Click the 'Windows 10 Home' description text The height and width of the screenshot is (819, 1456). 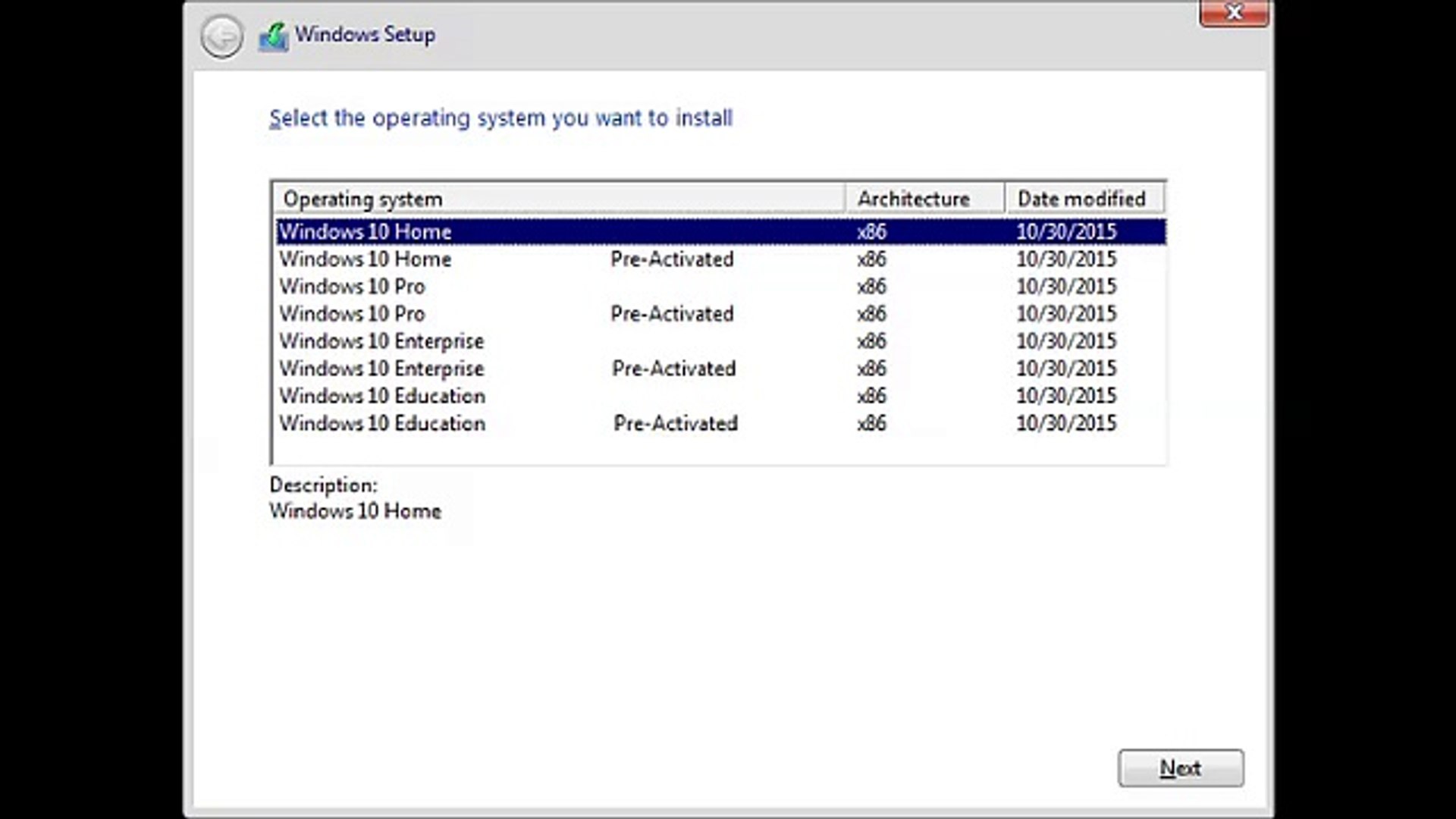355,511
